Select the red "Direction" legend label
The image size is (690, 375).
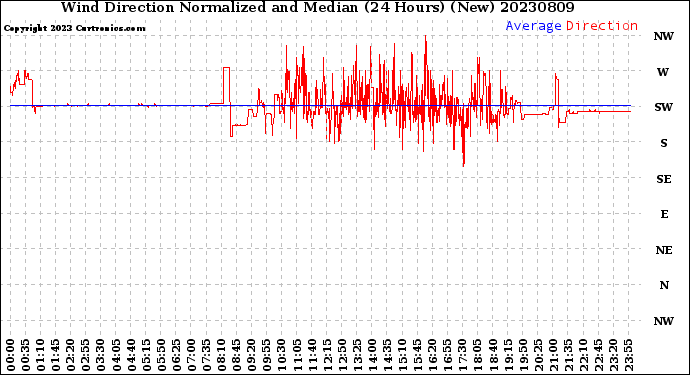point(602,26)
